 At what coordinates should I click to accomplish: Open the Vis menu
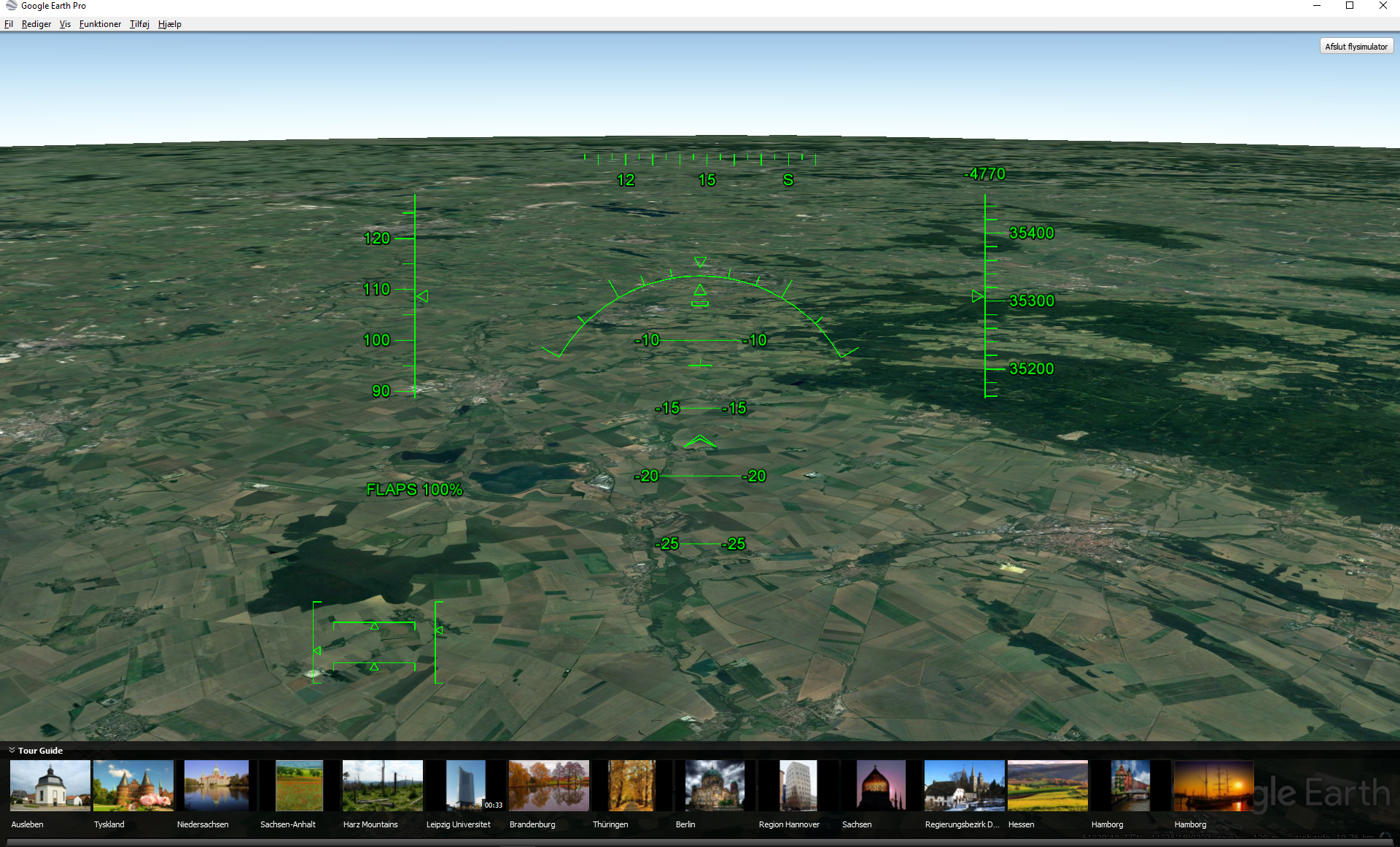tap(65, 24)
